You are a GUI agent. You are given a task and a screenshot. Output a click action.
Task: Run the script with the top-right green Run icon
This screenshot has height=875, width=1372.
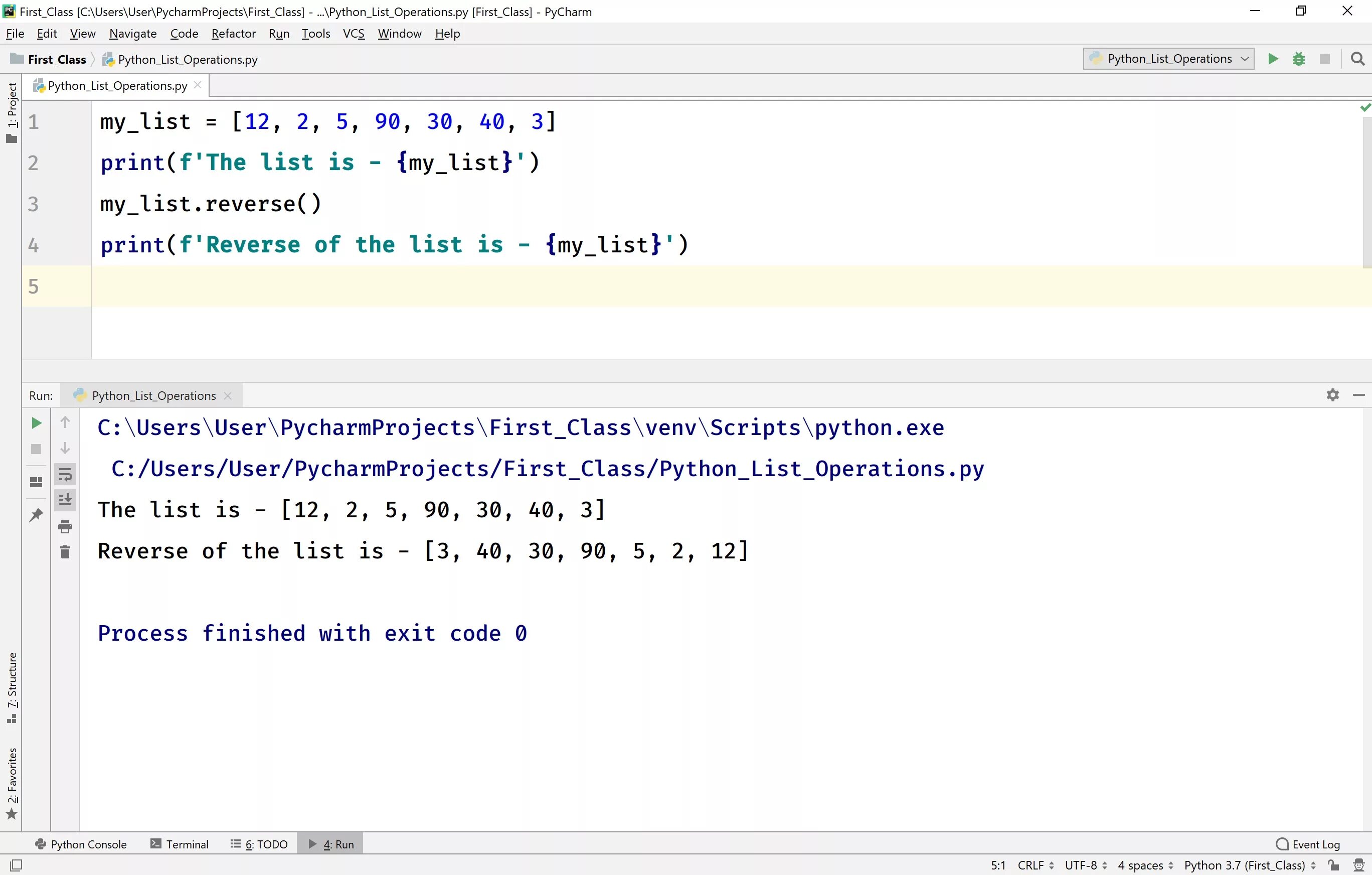[x=1272, y=59]
